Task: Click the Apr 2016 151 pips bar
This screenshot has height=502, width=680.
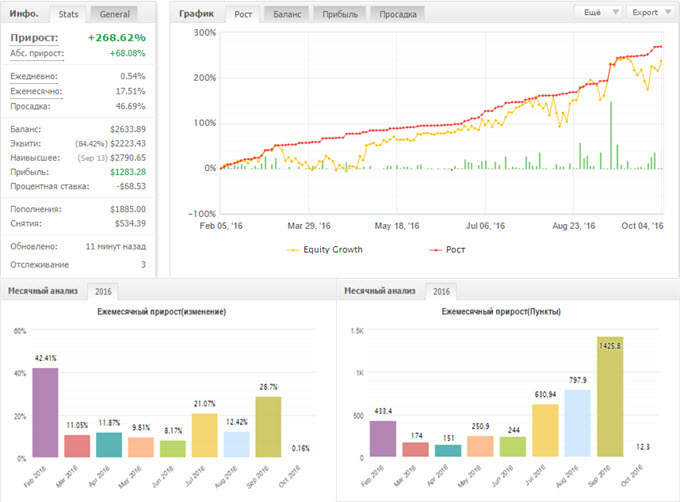Action: [448, 450]
